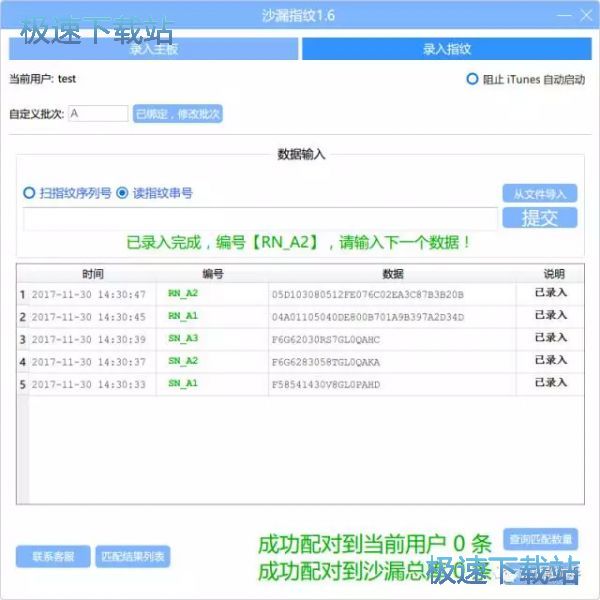Image resolution: width=600 pixels, height=600 pixels.
Task: Click the 提交 submit button
Action: 540,218
